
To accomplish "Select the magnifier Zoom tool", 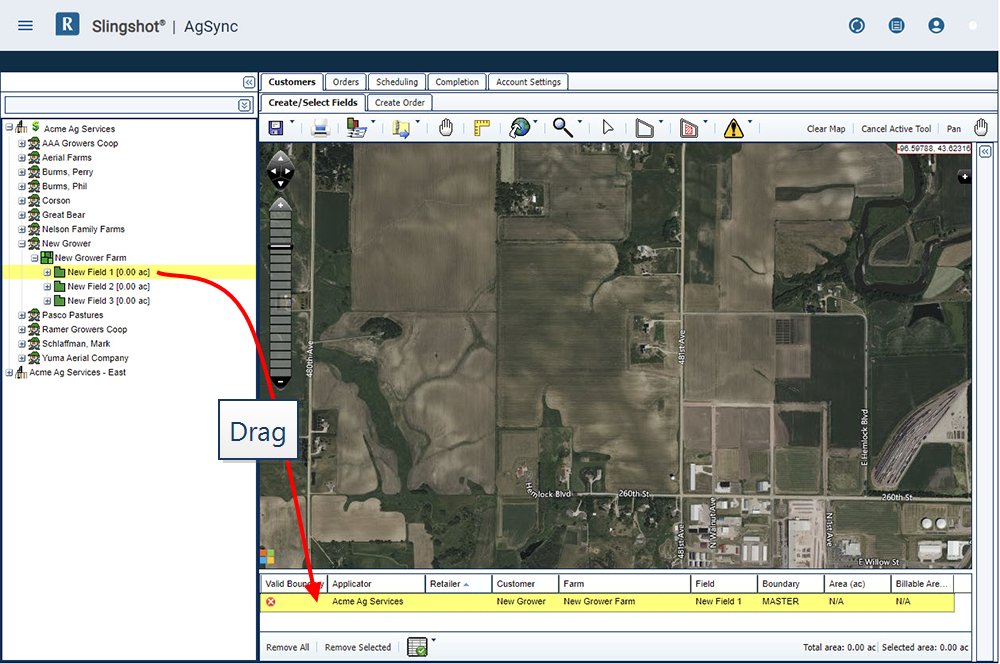I will click(x=562, y=128).
